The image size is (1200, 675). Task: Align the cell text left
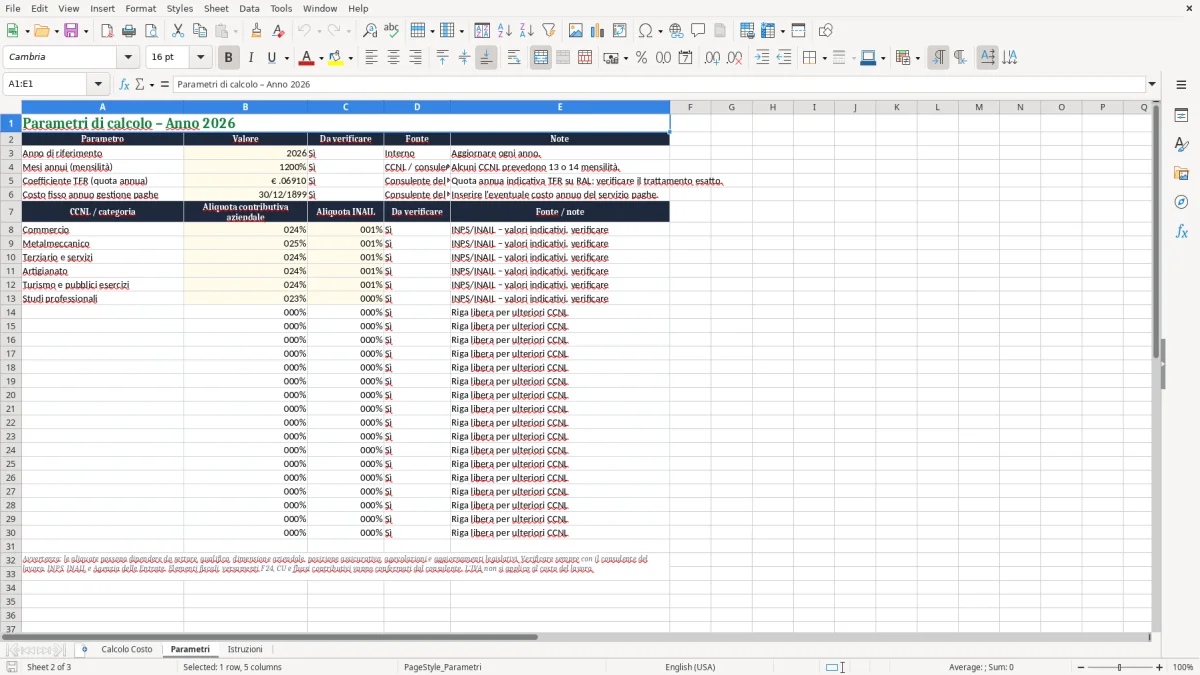coord(372,58)
